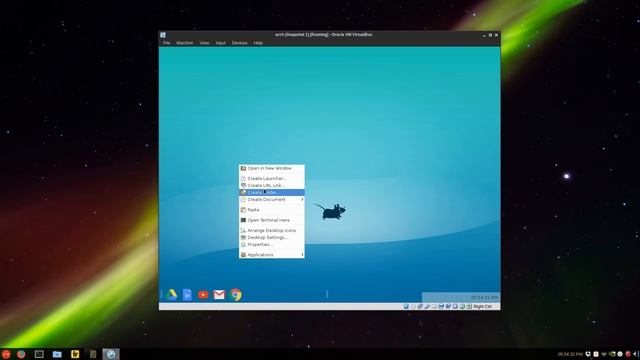Screen dimensions: 640x360
Task: Expand the Create Document submenu
Action: click(x=272, y=200)
